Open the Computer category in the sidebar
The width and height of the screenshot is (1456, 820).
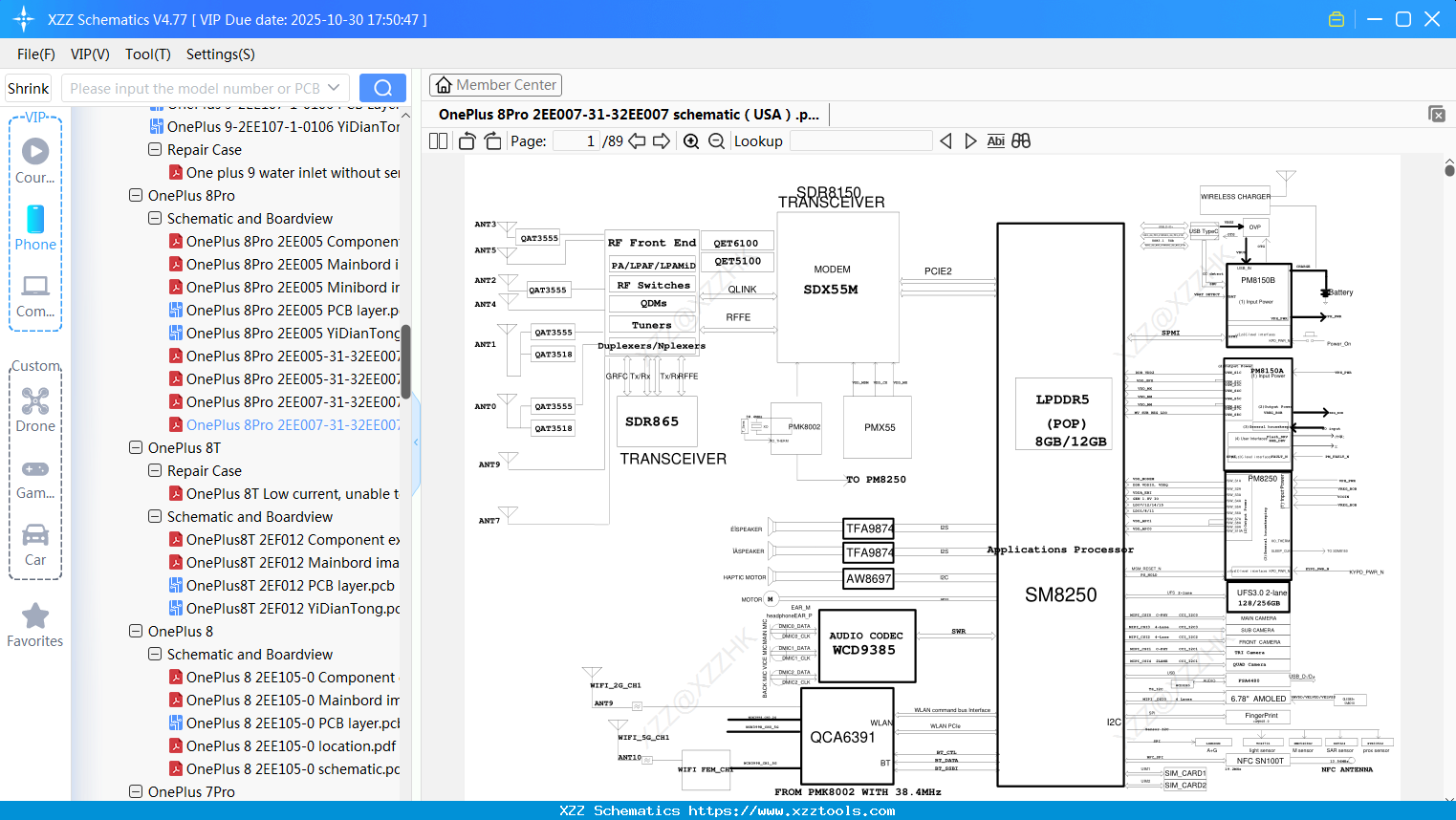click(x=35, y=295)
